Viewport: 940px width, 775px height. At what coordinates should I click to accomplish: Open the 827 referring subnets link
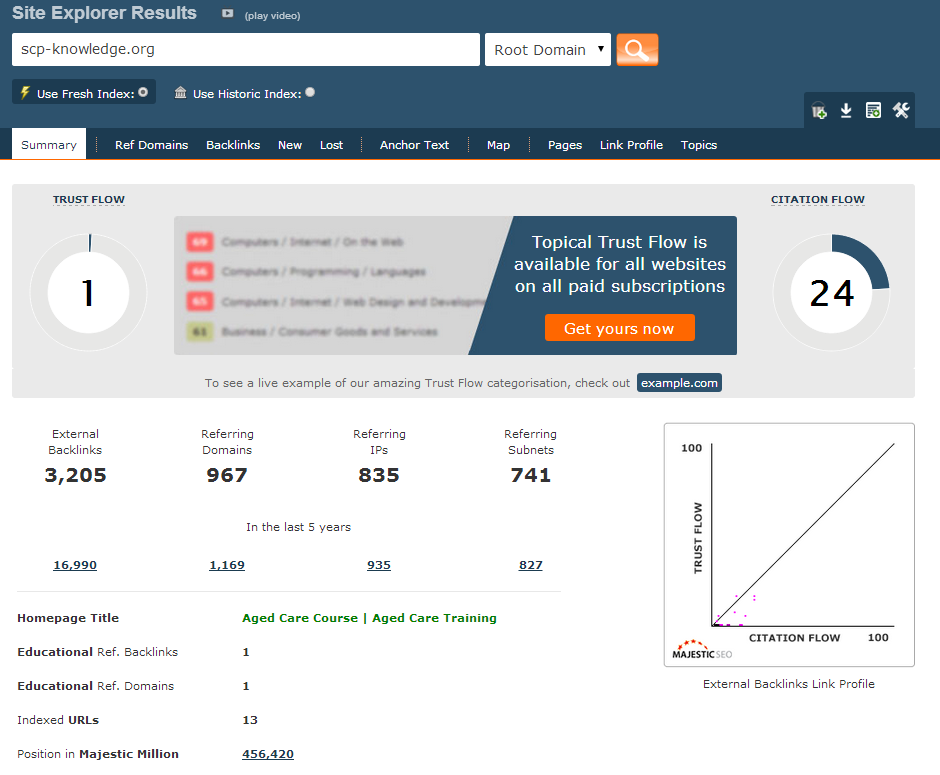point(531,565)
